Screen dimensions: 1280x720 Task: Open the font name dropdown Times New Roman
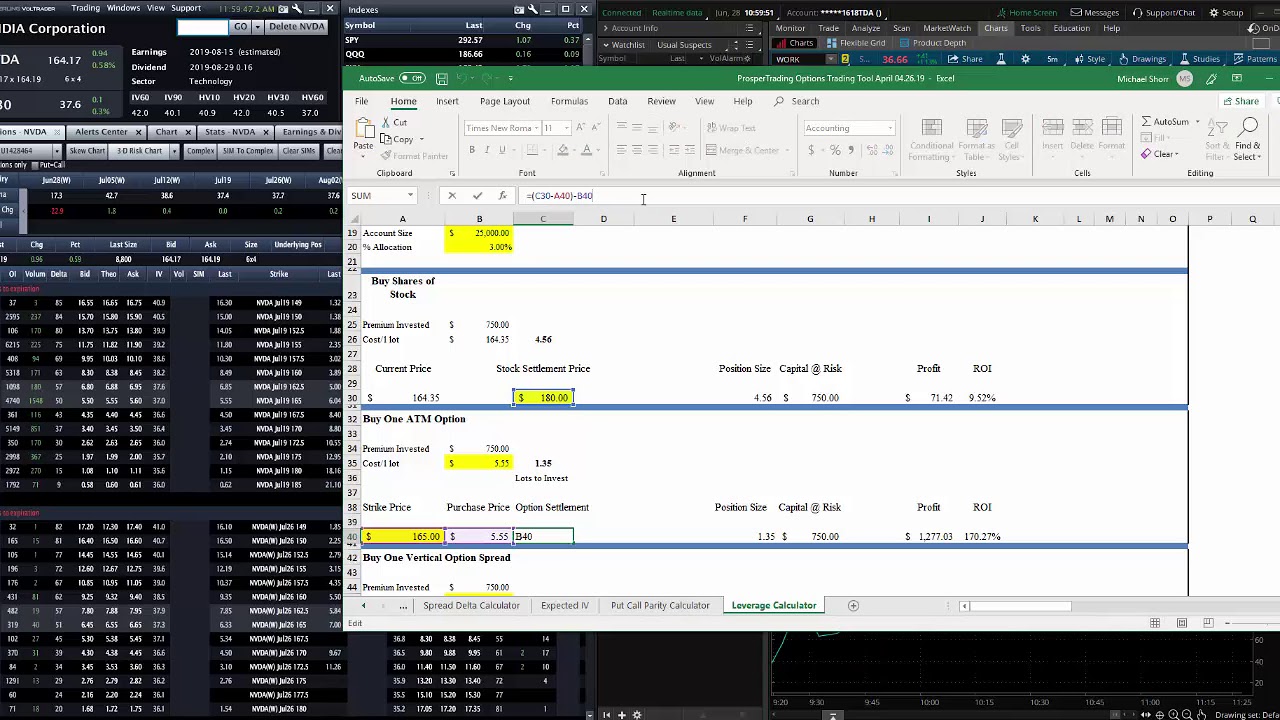click(535, 128)
